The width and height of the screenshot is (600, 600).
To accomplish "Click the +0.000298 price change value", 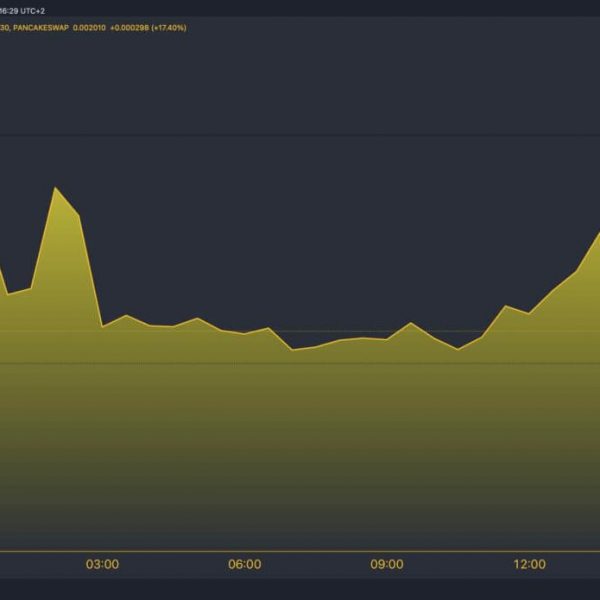I will [129, 28].
